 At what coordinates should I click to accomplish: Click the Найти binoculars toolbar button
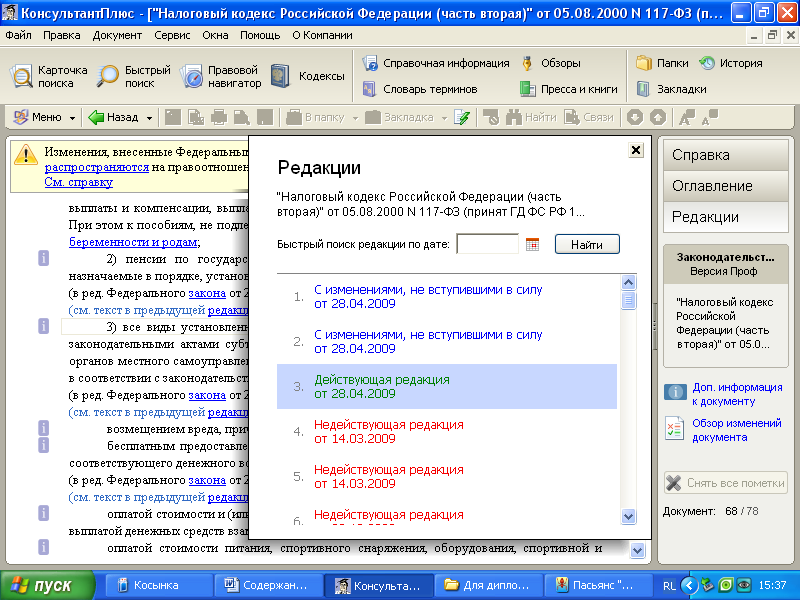pos(531,117)
